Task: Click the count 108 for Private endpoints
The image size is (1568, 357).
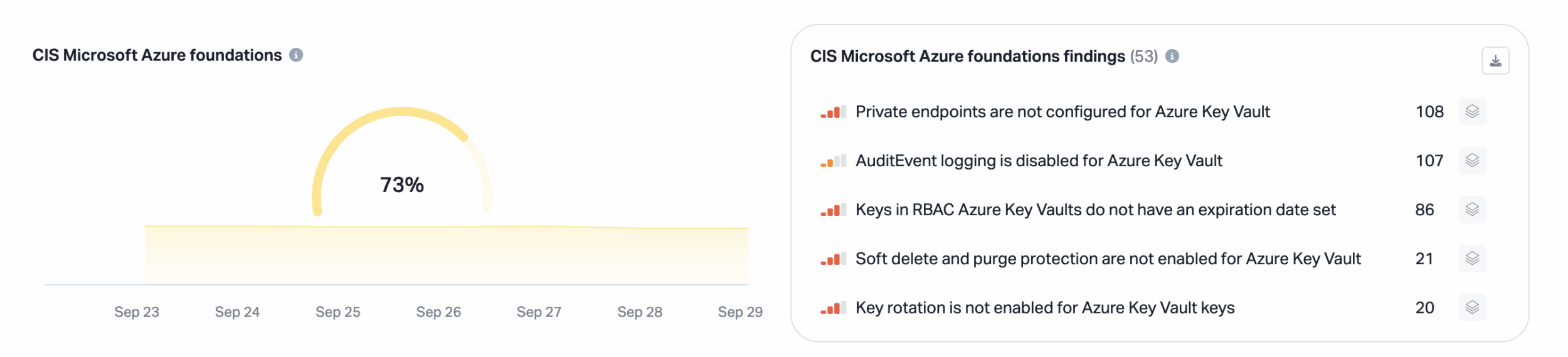Action: (1429, 112)
